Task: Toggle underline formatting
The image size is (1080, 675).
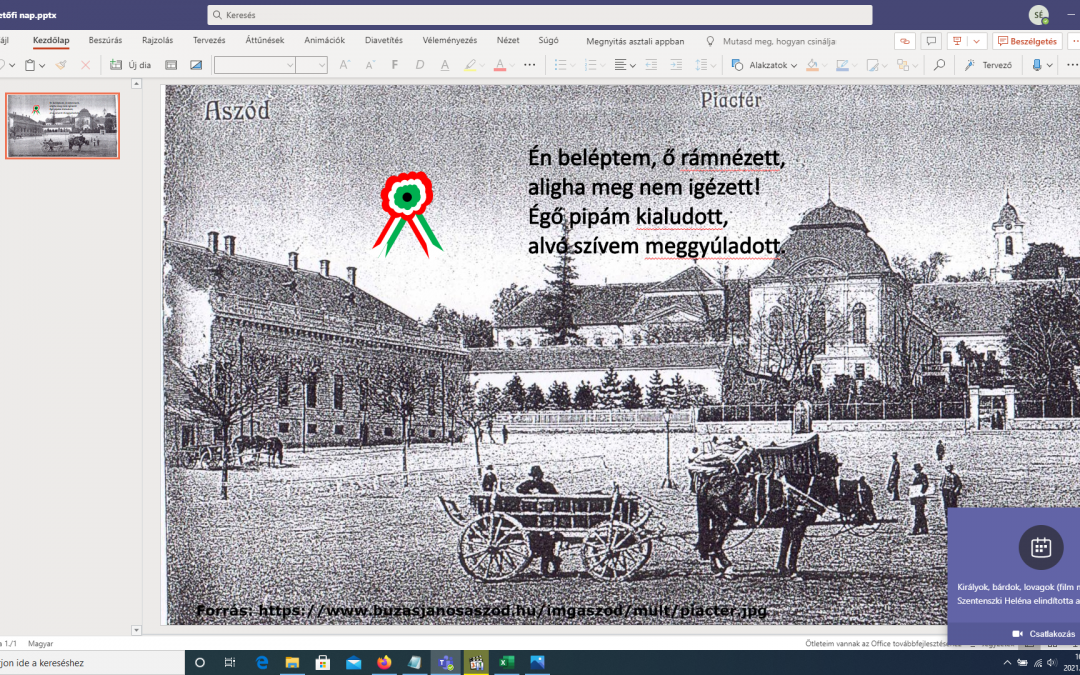Action: (445, 65)
